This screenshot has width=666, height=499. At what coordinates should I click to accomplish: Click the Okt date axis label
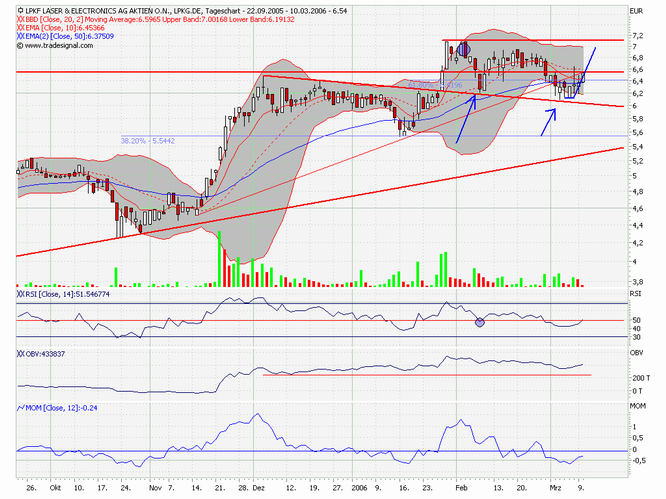(55, 488)
